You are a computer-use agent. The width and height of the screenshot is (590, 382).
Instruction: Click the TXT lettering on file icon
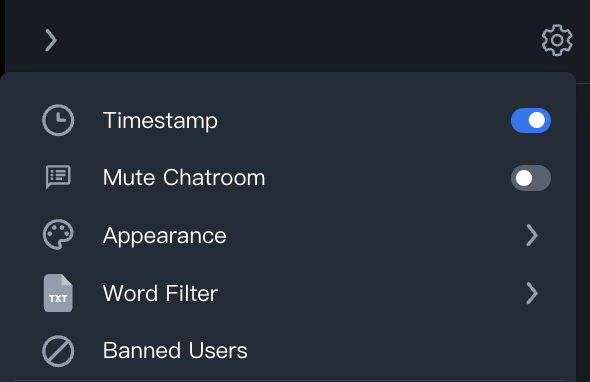click(58, 299)
